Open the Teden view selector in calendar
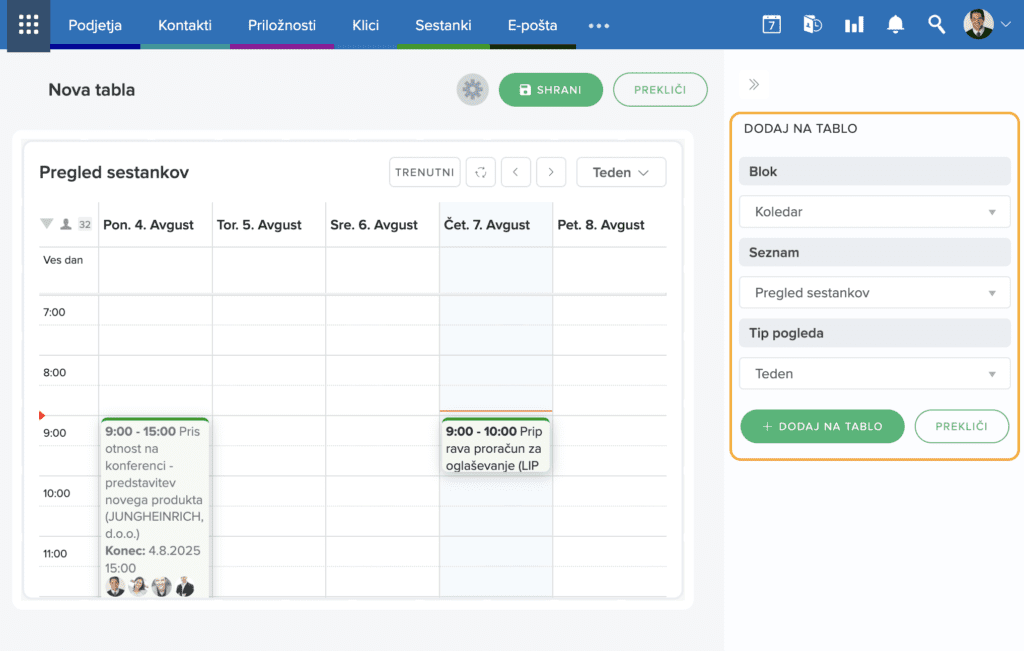Viewport: 1024px width, 651px height. (621, 172)
